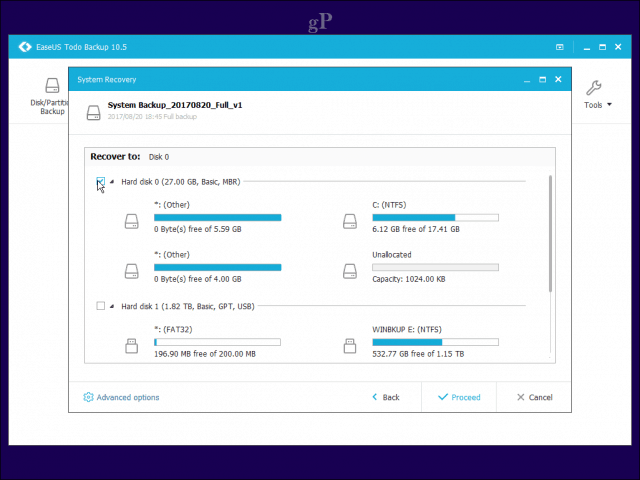Click the EaseUS logo icon in title bar
640x480 pixels.
point(25,47)
